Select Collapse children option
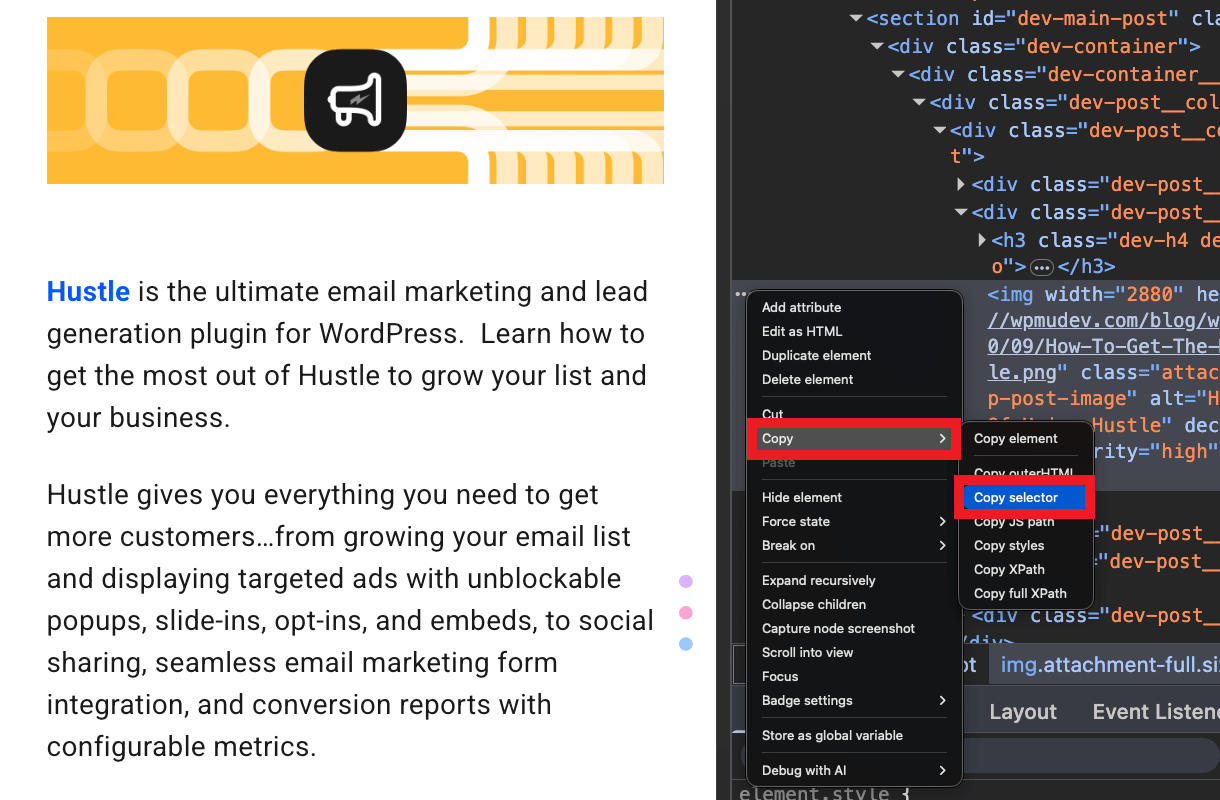This screenshot has width=1220, height=800. coord(814,604)
